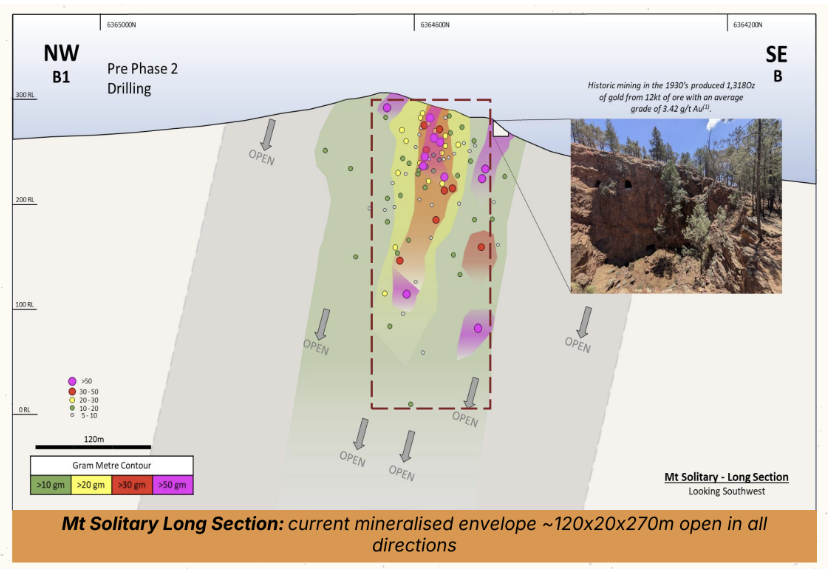Image resolution: width=828 pixels, height=576 pixels.
Task: Click the red 30-50 legend circle
Action: tap(72, 392)
